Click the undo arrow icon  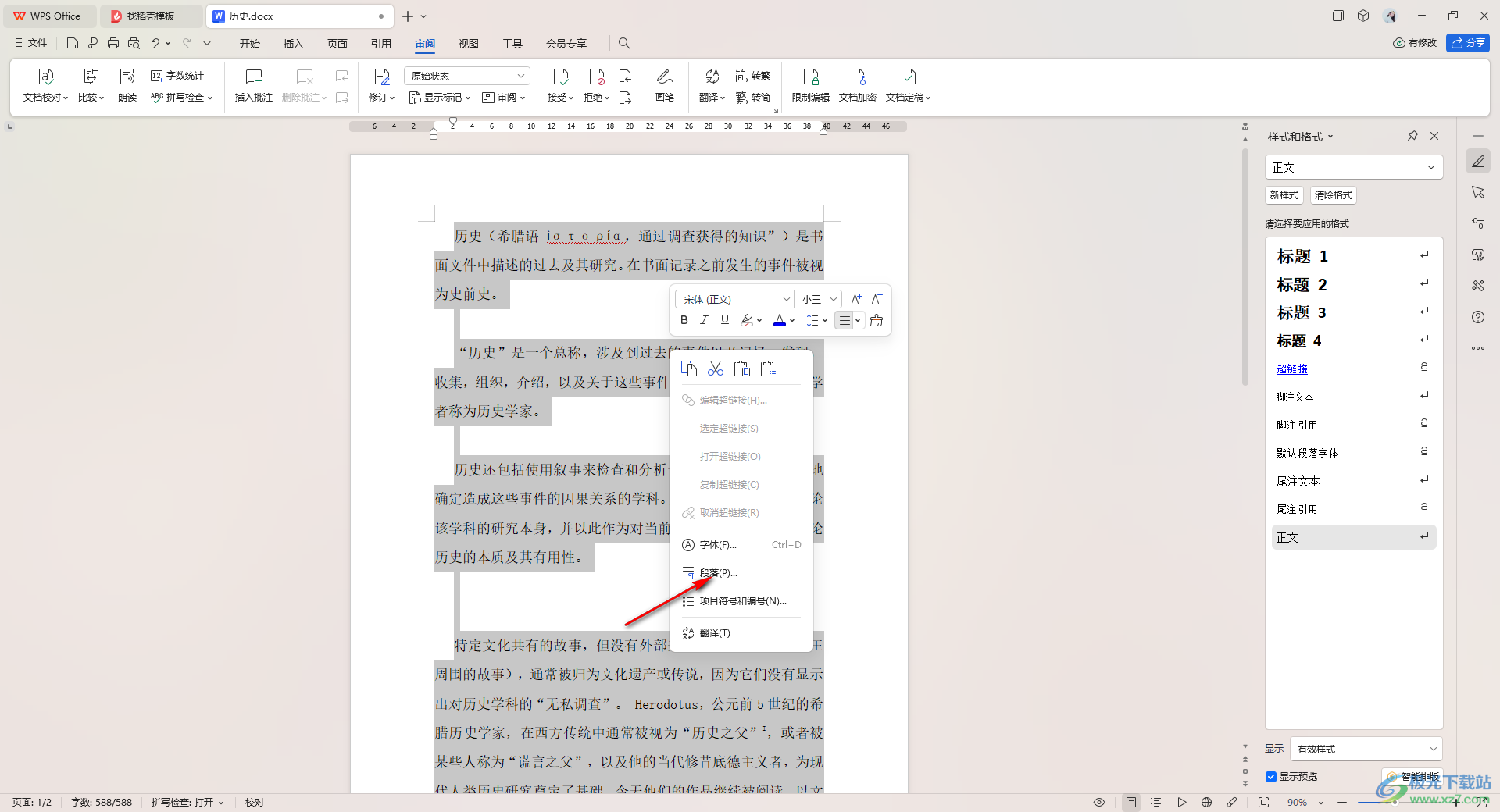click(155, 43)
